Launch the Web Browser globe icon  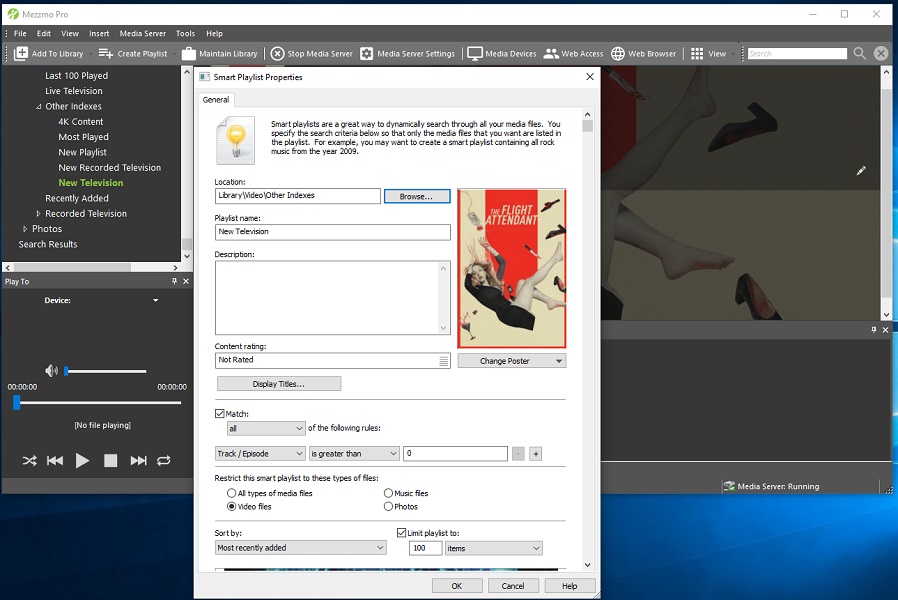618,53
